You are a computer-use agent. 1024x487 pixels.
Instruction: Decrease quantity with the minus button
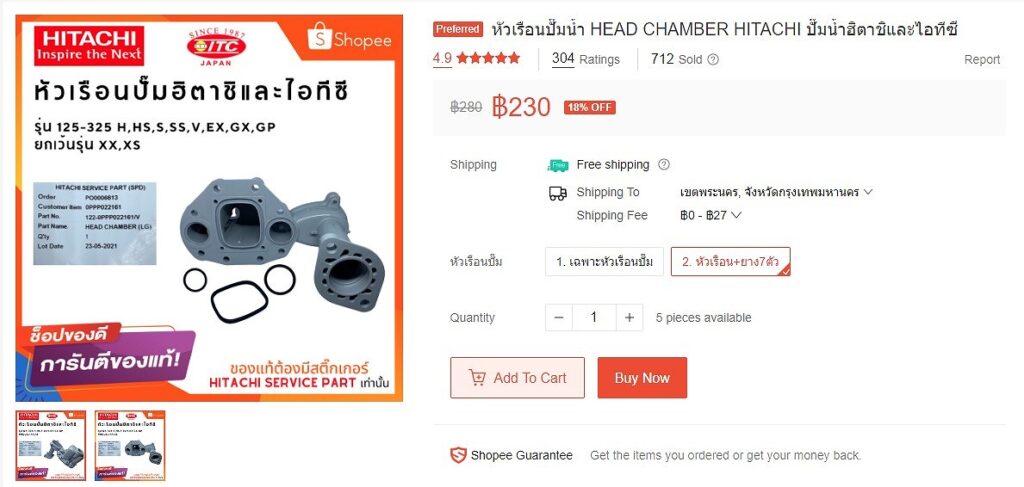(x=558, y=317)
